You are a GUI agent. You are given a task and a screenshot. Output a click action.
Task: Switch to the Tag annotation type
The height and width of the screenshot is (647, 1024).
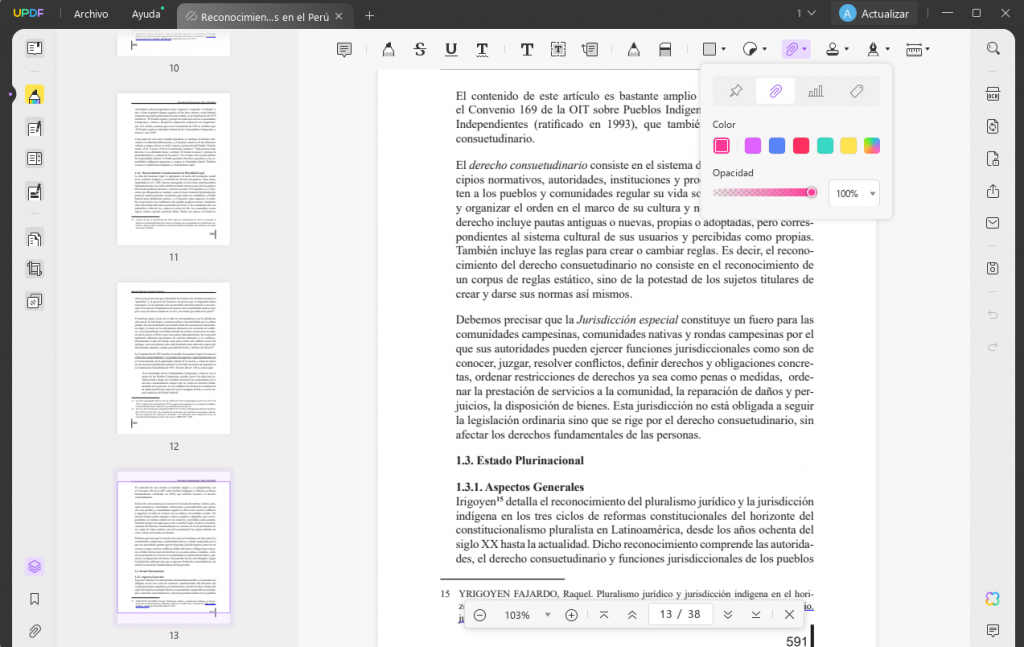coord(857,91)
